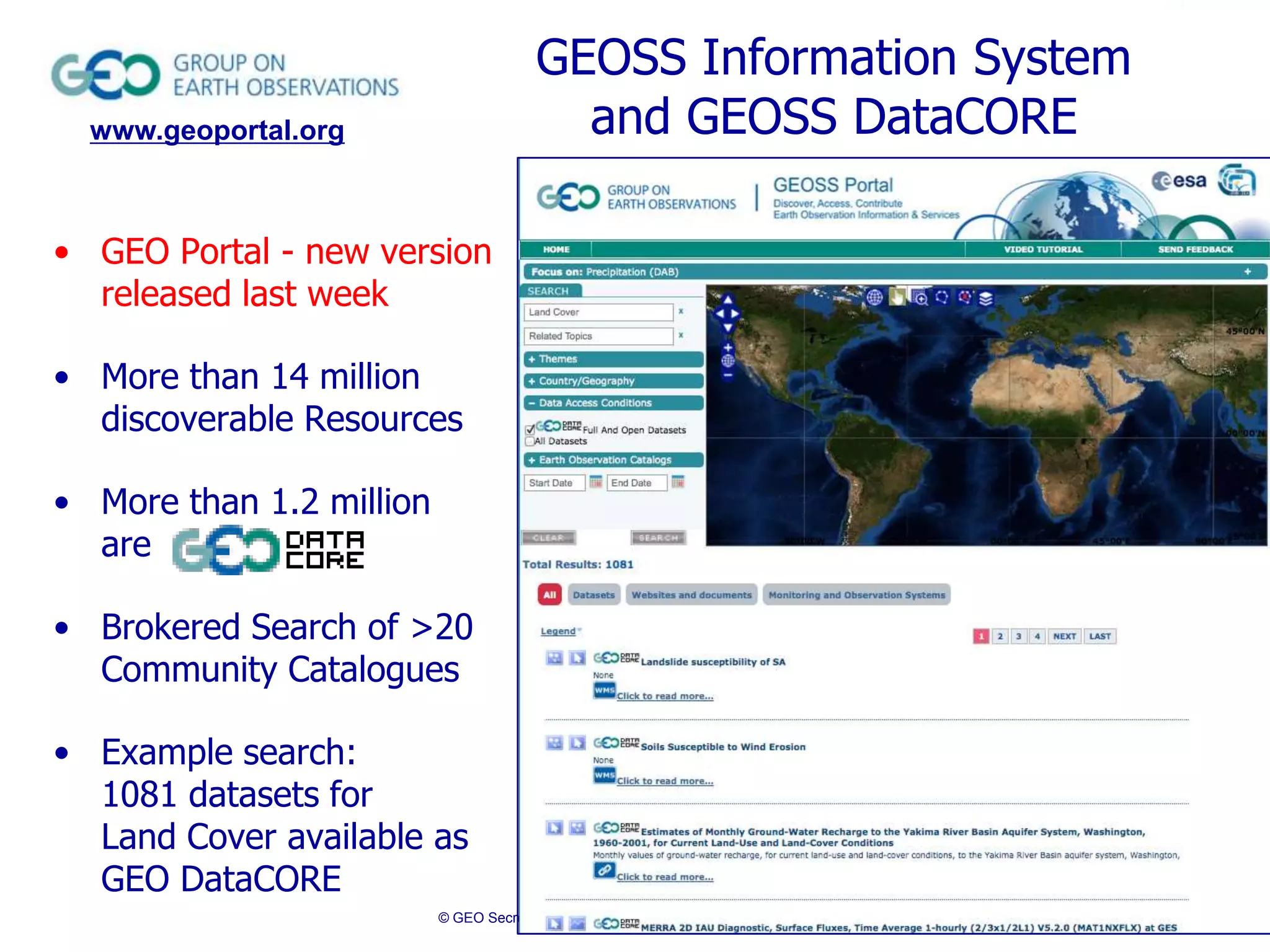Screen dimensions: 1270x952
Task: Collapse the Data Access Conditions section
Action: (614, 403)
